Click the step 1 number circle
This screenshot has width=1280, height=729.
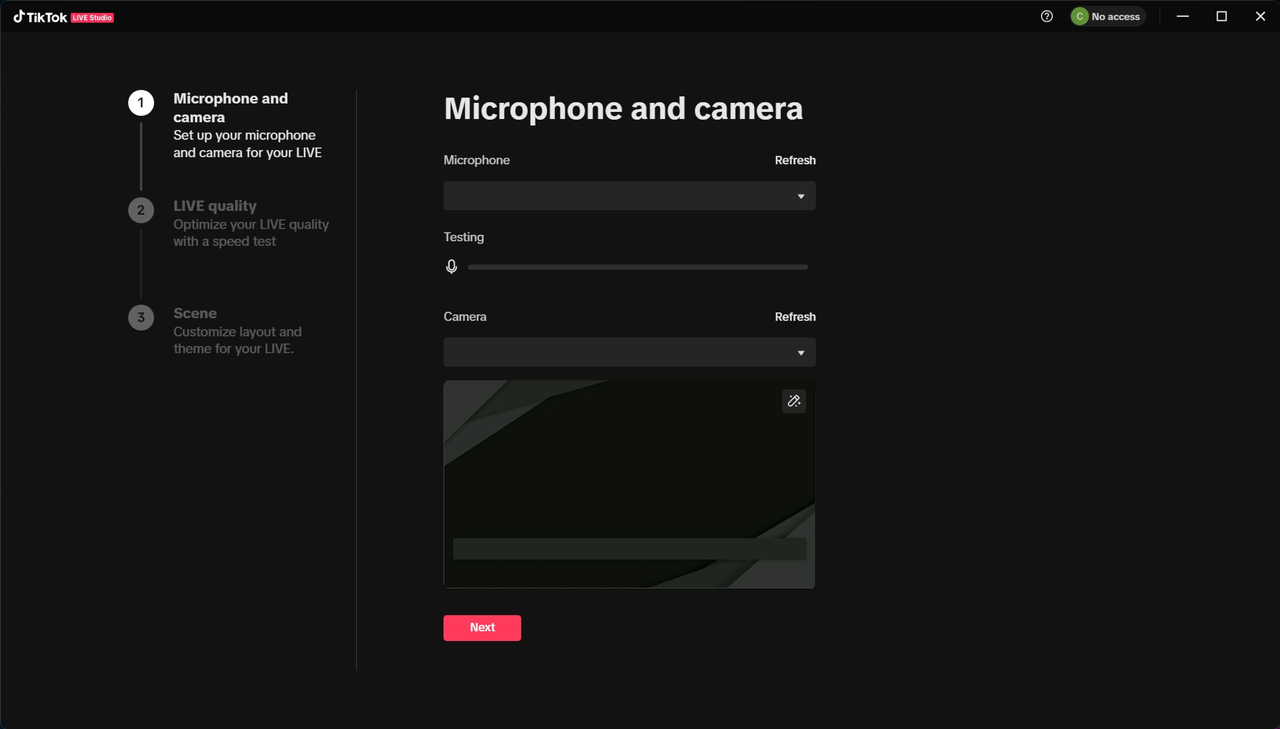141,103
